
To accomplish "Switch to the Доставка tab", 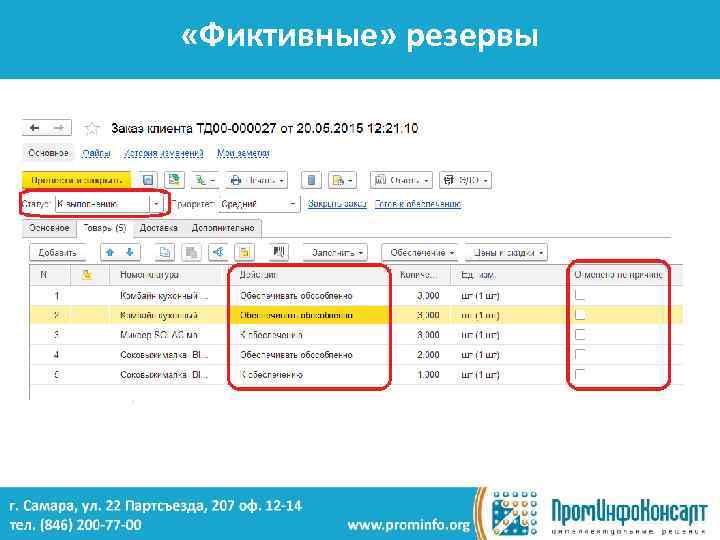I will coord(158,228).
